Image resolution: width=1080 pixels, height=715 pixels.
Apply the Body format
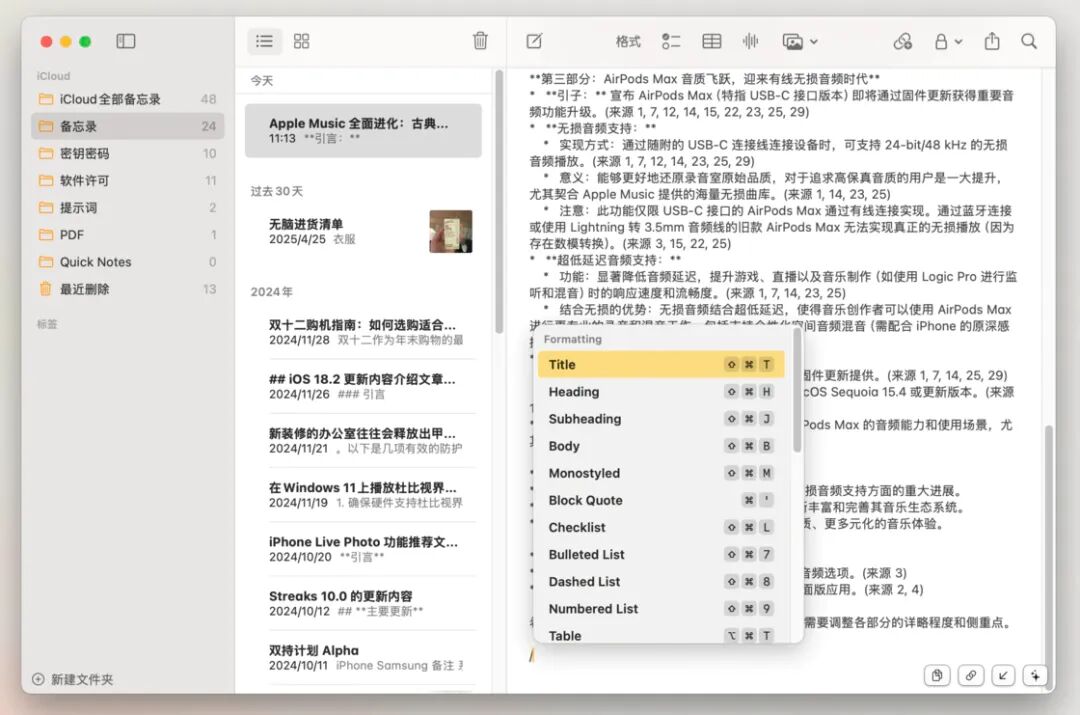661,446
